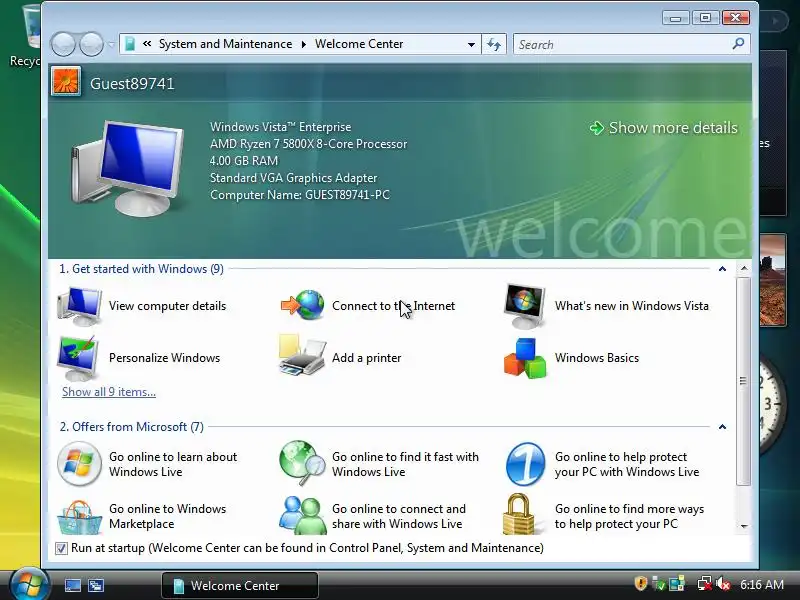800x600 pixels.
Task: Click the disconnected network tray icon
Action: [705, 584]
